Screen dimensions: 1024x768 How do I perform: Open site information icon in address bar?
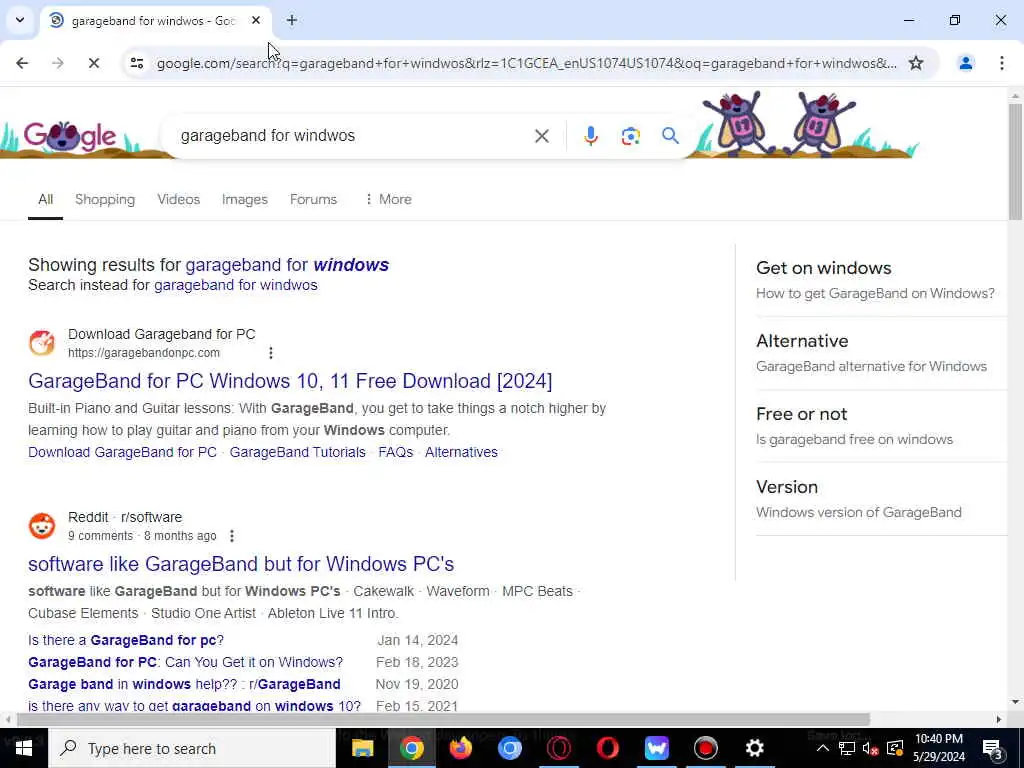point(136,63)
